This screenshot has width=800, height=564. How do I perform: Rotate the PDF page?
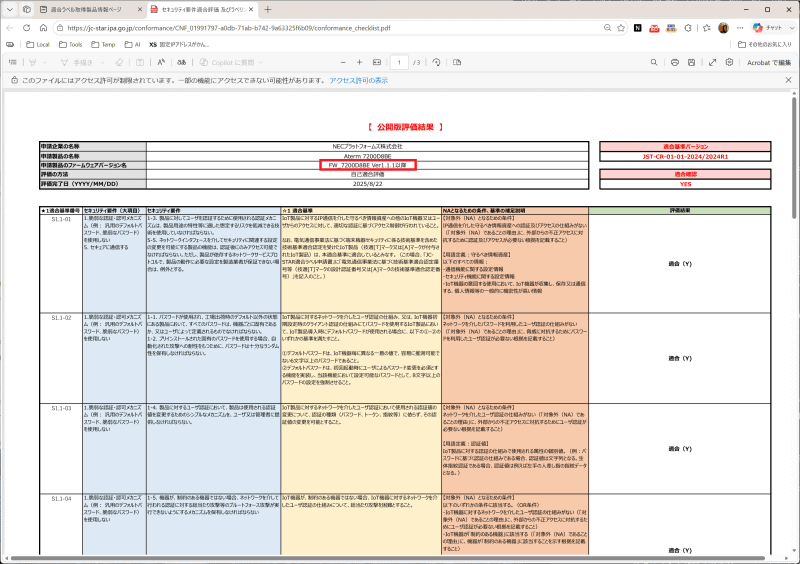click(x=436, y=62)
